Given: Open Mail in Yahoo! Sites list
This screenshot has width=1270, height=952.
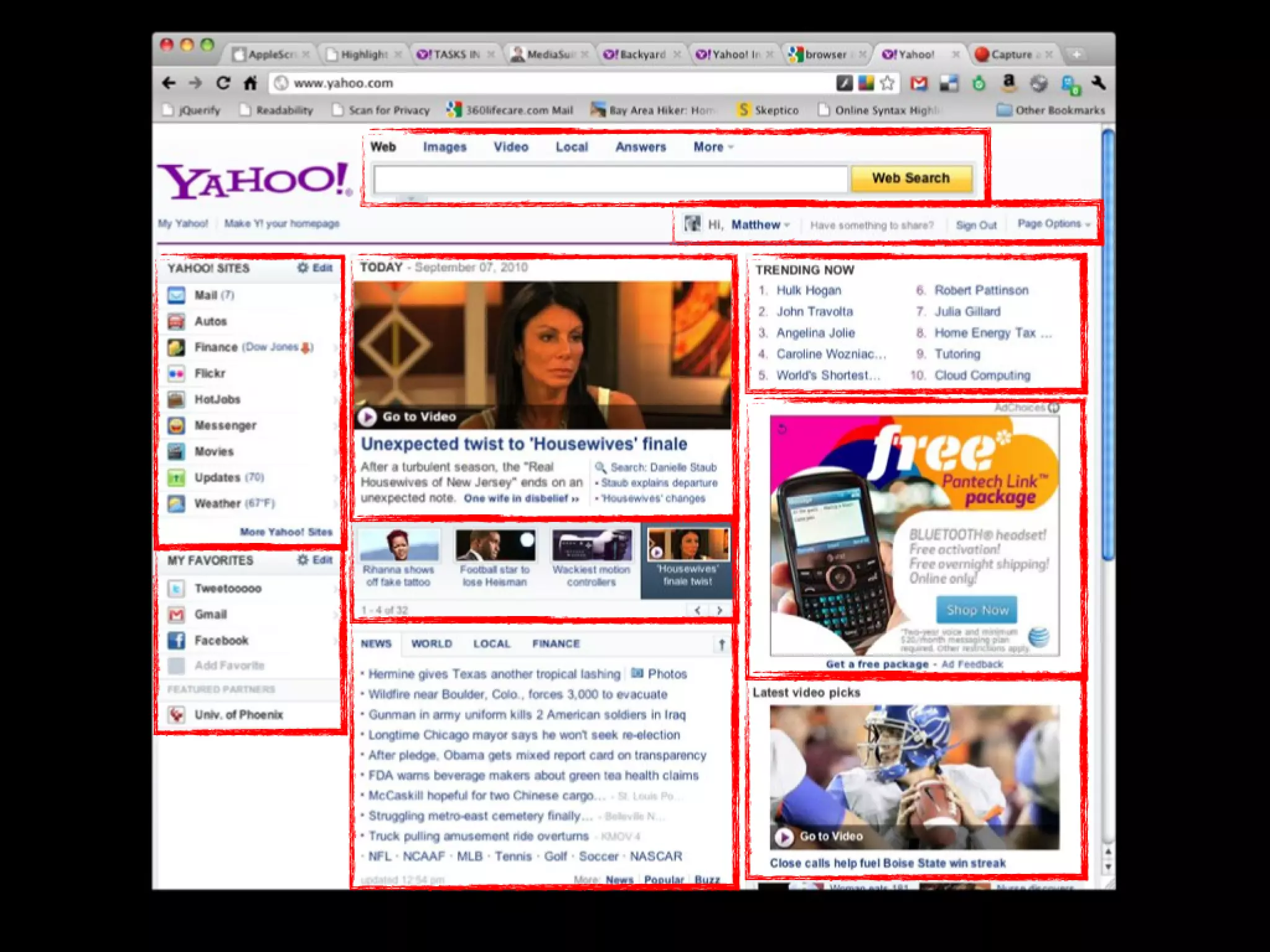Looking at the screenshot, I should coord(206,296).
